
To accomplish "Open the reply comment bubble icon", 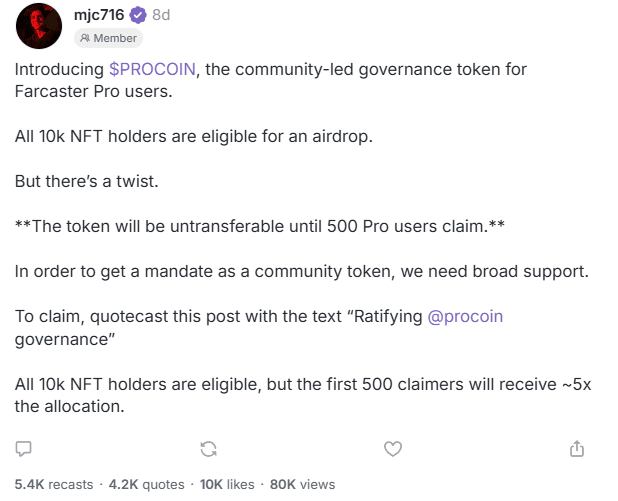I will 23,449.
